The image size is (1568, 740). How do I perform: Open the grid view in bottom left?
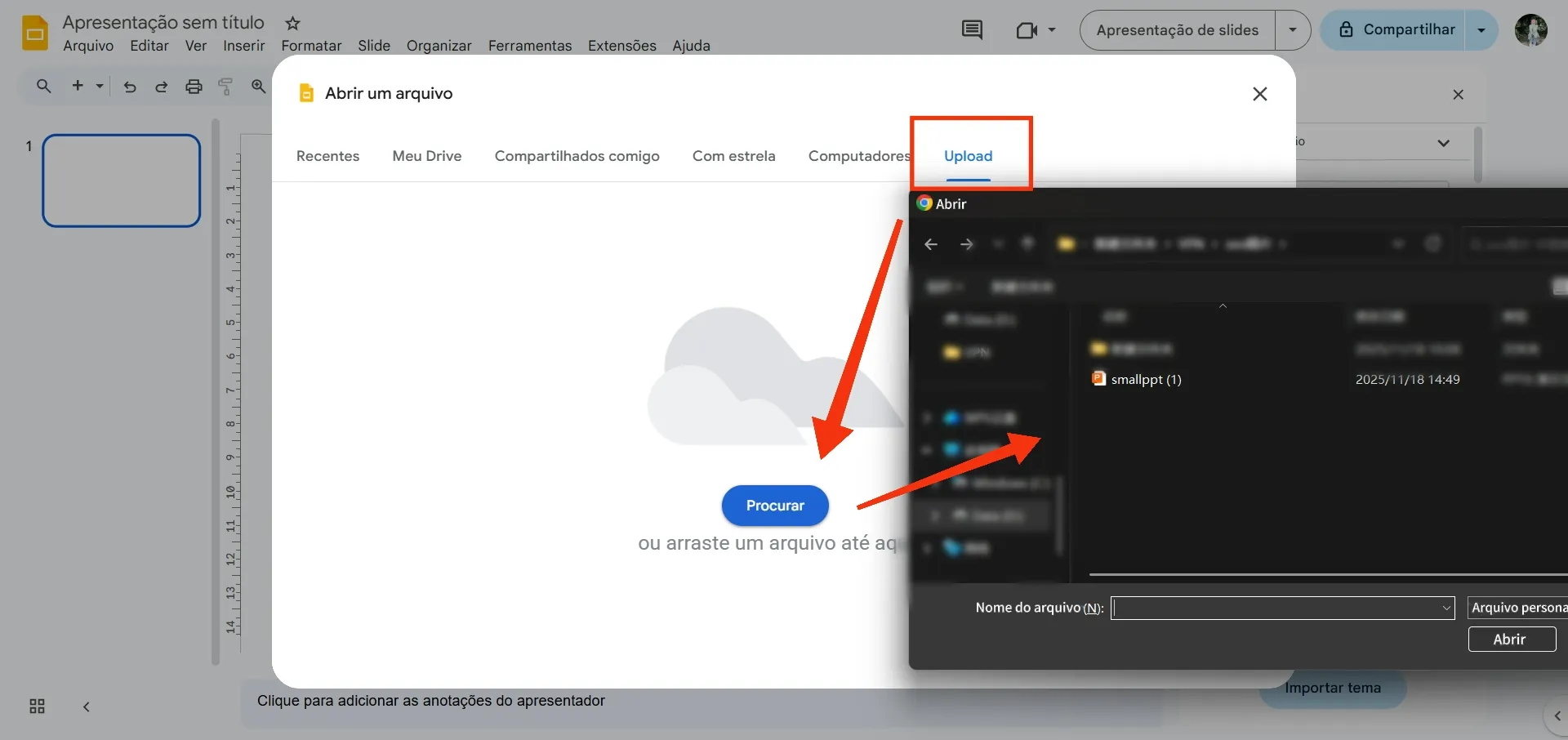36,706
